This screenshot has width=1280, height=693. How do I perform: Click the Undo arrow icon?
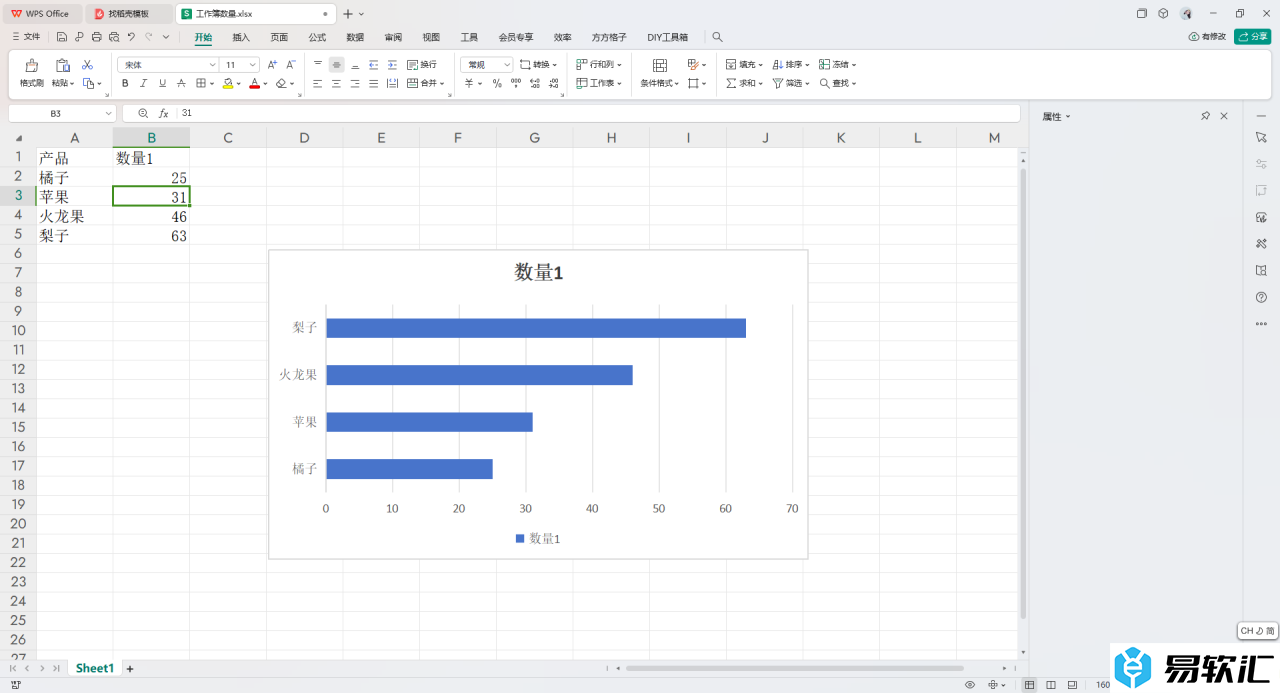[130, 37]
